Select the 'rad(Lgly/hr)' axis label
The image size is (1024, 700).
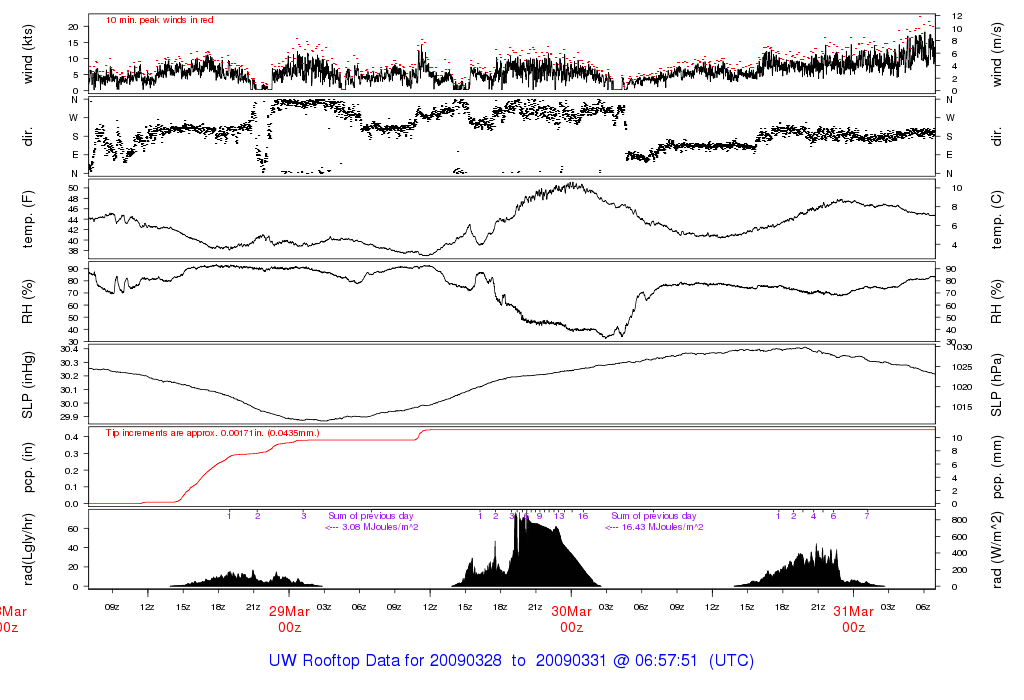[28, 549]
